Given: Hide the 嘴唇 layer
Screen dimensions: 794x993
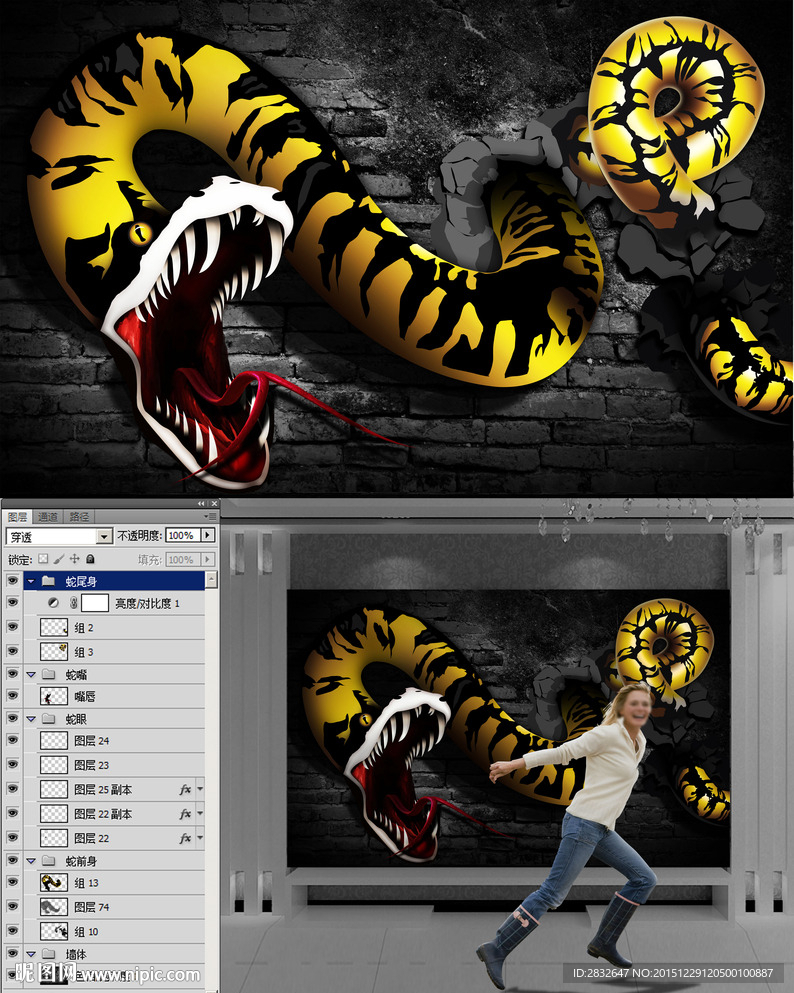Looking at the screenshot, I should (x=12, y=696).
